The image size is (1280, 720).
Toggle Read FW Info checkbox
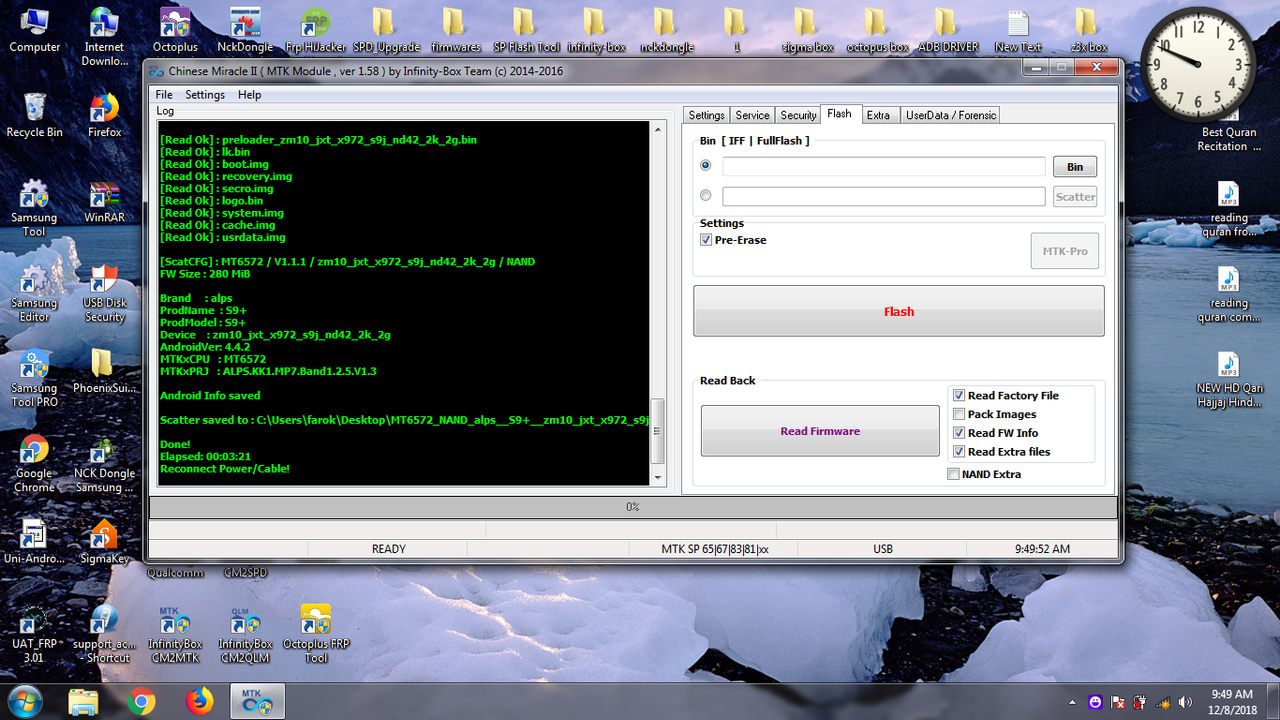[x=959, y=433]
